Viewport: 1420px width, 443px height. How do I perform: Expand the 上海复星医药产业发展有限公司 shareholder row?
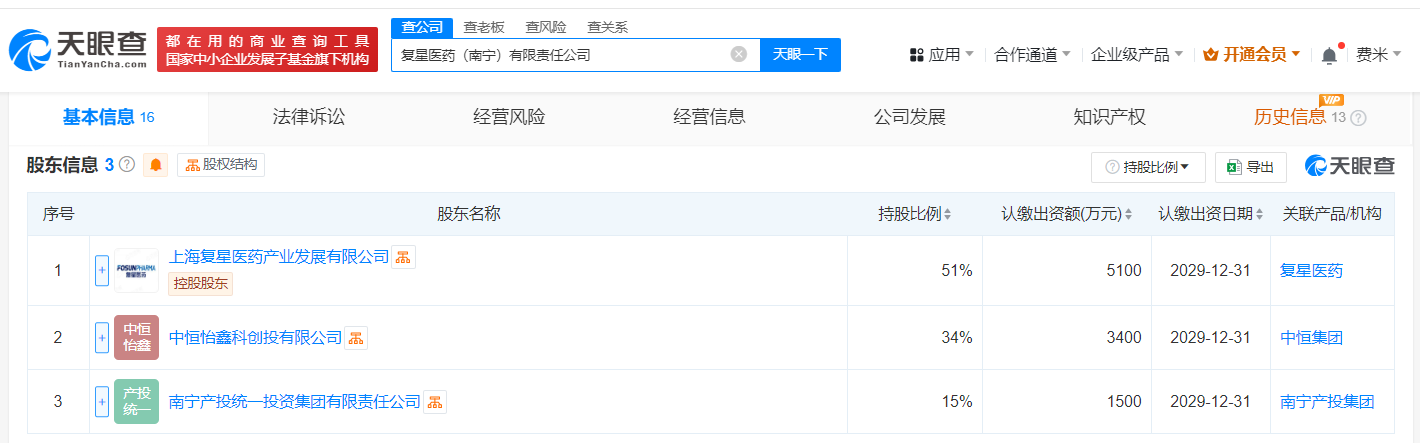102,270
